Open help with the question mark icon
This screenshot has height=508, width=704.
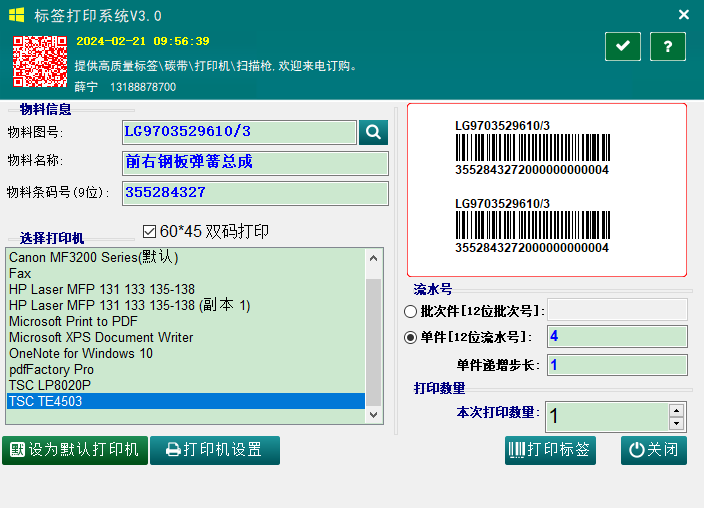[x=667, y=46]
